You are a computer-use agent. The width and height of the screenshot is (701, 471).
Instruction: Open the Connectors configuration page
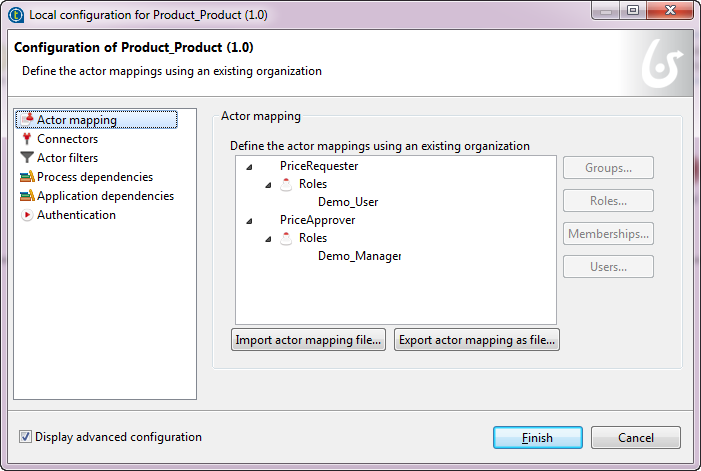[x=67, y=139]
